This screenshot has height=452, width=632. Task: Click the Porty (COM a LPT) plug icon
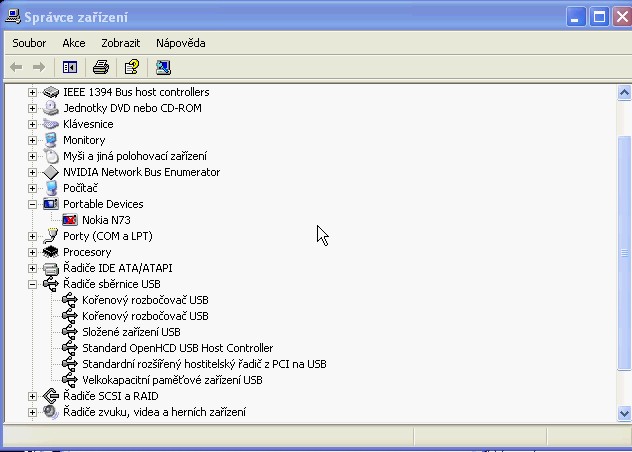pyautogui.click(x=51, y=236)
